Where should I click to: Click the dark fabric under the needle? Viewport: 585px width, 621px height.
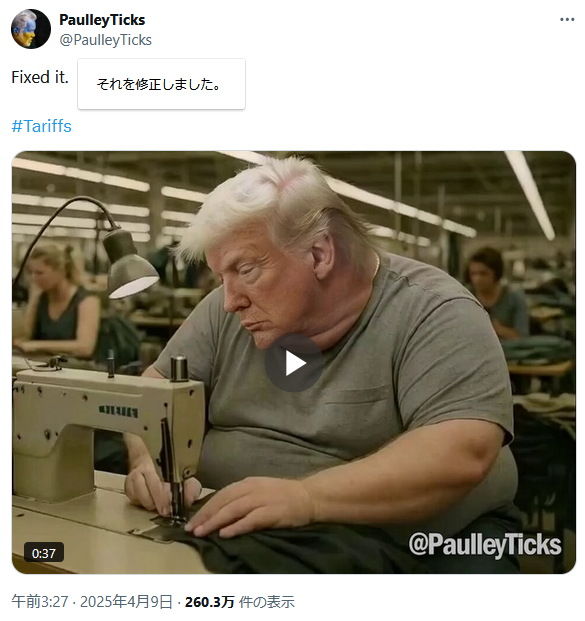point(301,551)
